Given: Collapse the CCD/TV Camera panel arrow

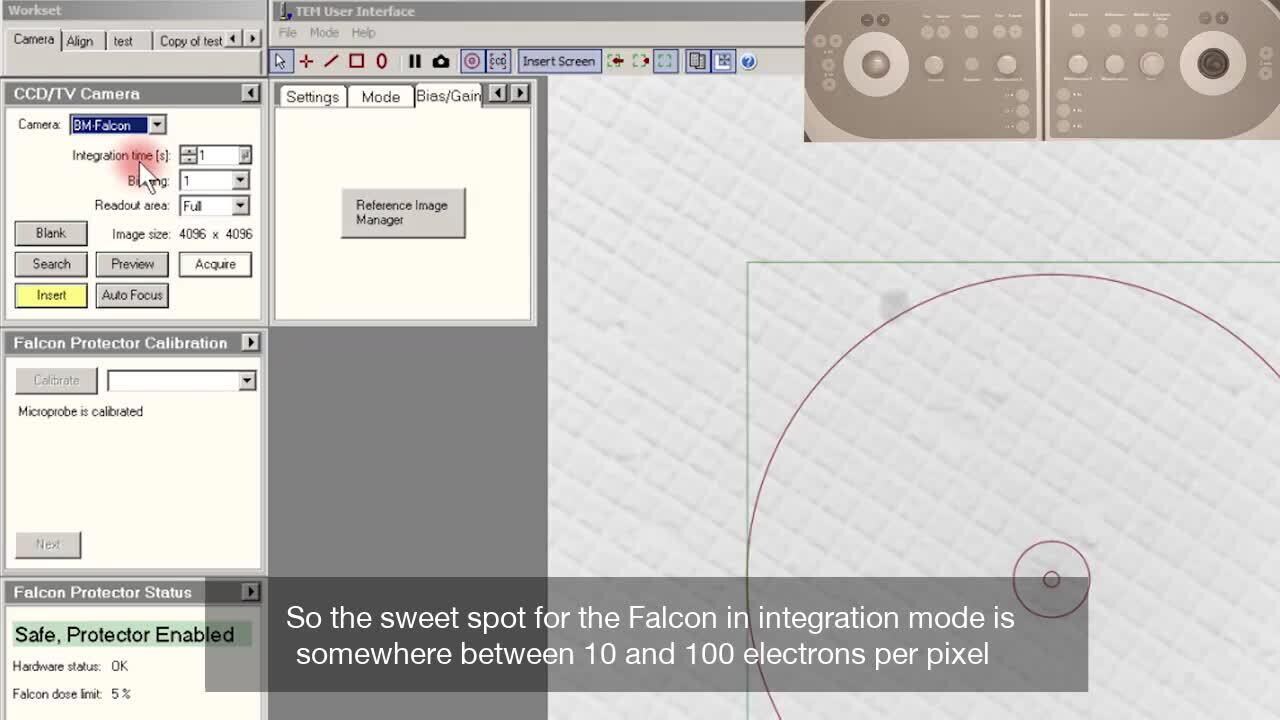Looking at the screenshot, I should pos(250,93).
